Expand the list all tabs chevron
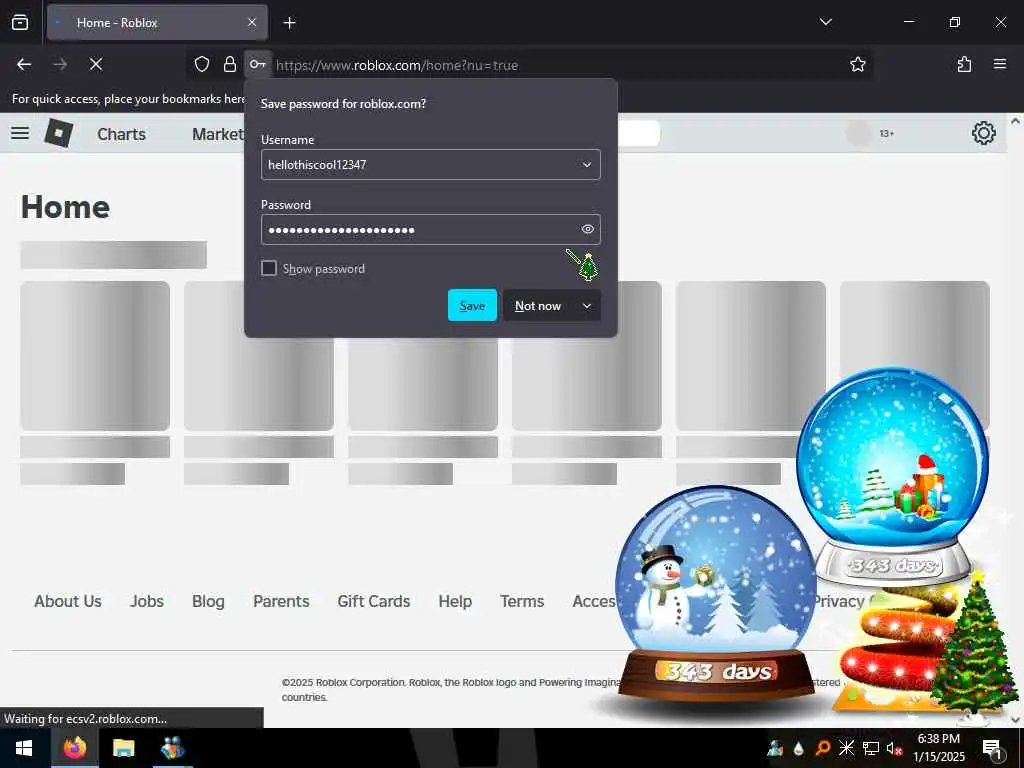The width and height of the screenshot is (1024, 768). coord(825,22)
